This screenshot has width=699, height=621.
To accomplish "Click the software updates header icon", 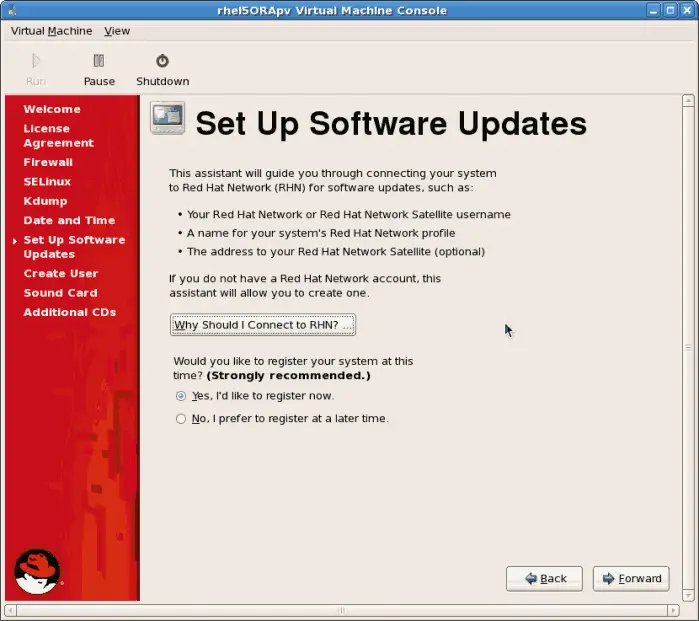I will [x=167, y=119].
